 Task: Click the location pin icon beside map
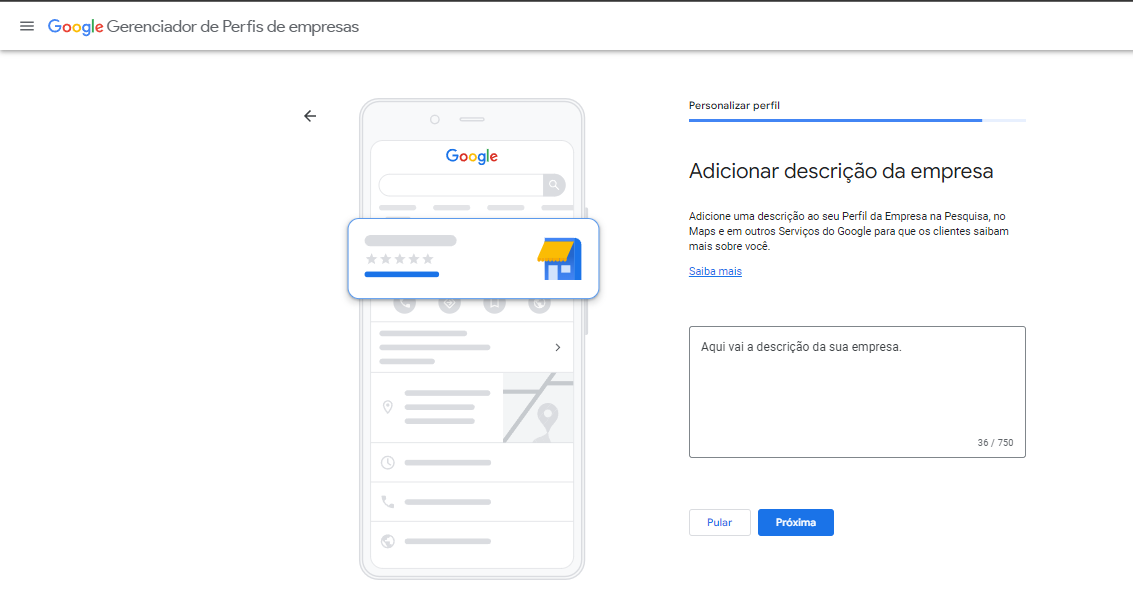click(388, 407)
